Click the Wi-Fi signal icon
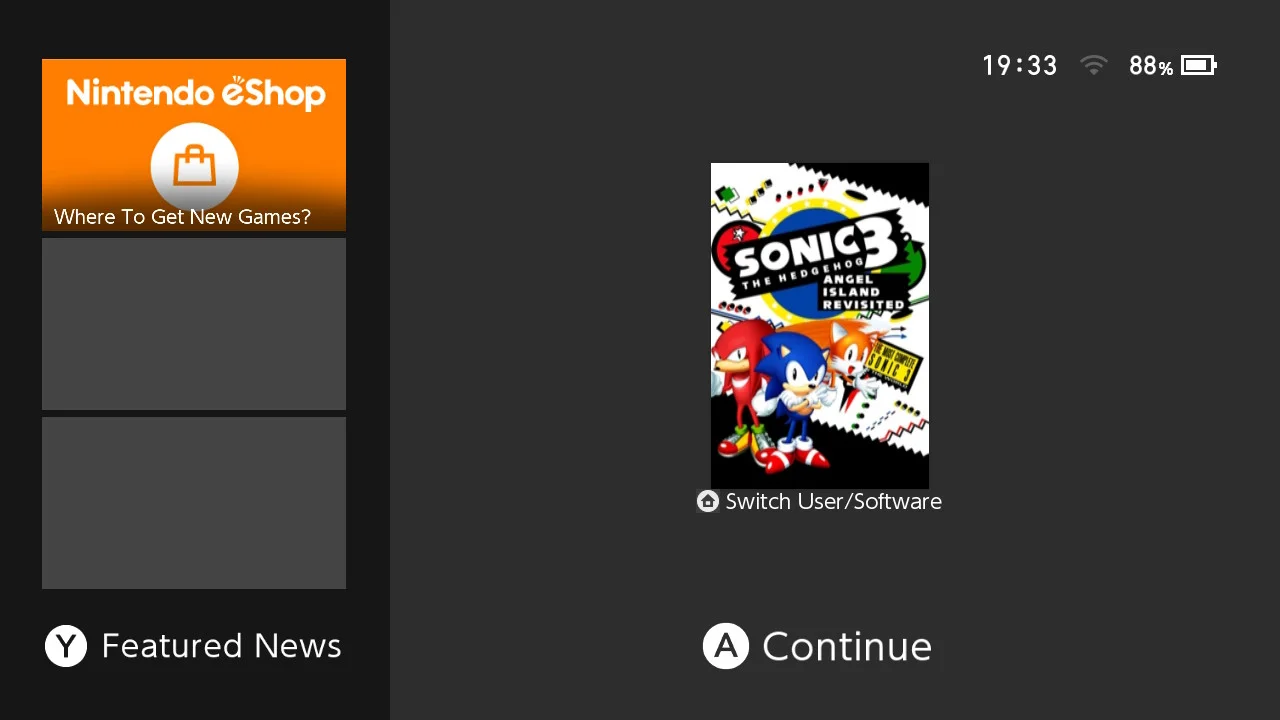The image size is (1280, 720). [1094, 66]
